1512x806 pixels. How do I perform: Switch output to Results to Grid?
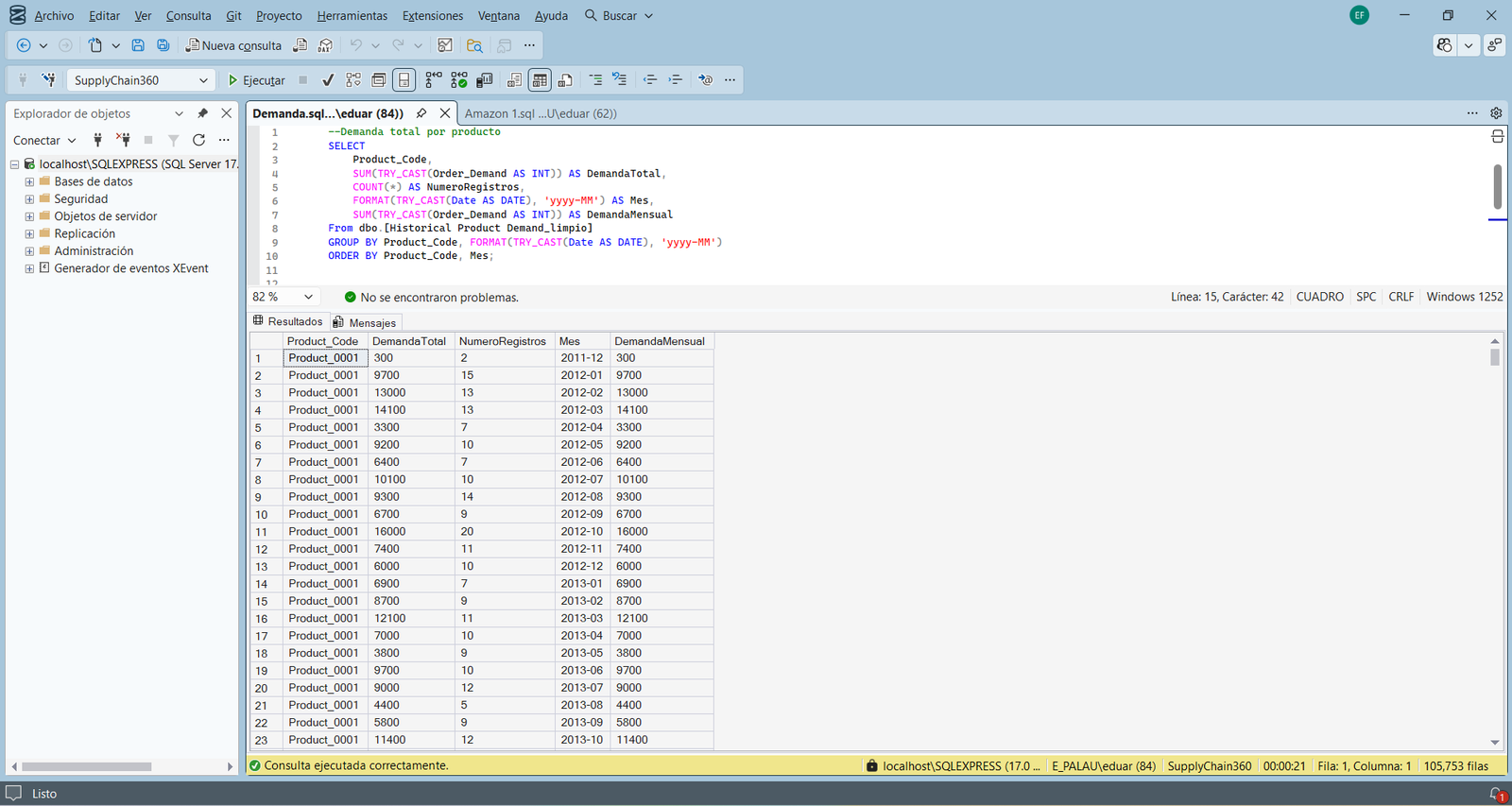[x=540, y=80]
